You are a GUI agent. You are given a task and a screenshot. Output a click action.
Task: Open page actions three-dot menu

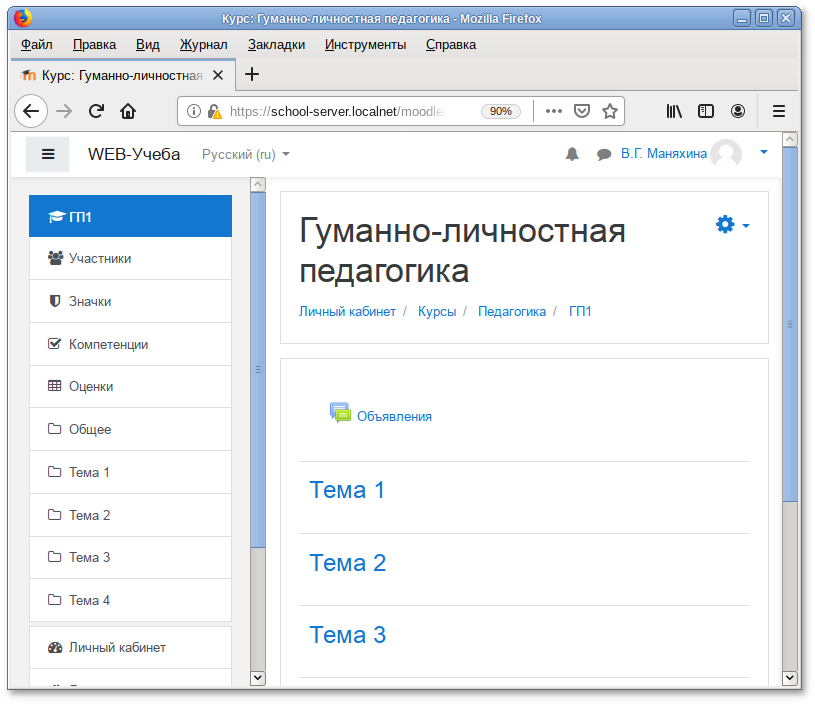[554, 111]
